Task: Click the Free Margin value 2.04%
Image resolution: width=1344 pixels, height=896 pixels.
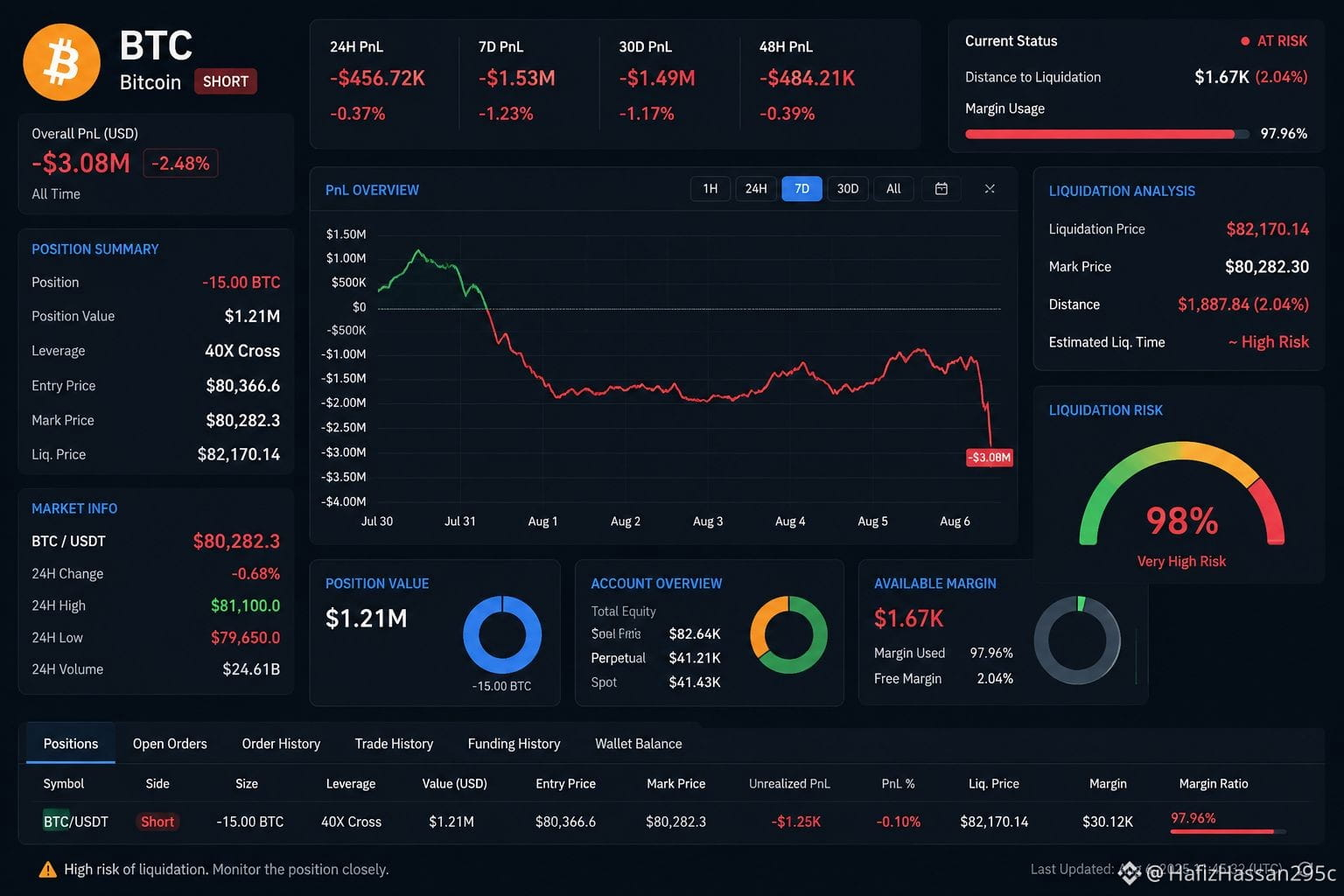Action: 995,679
